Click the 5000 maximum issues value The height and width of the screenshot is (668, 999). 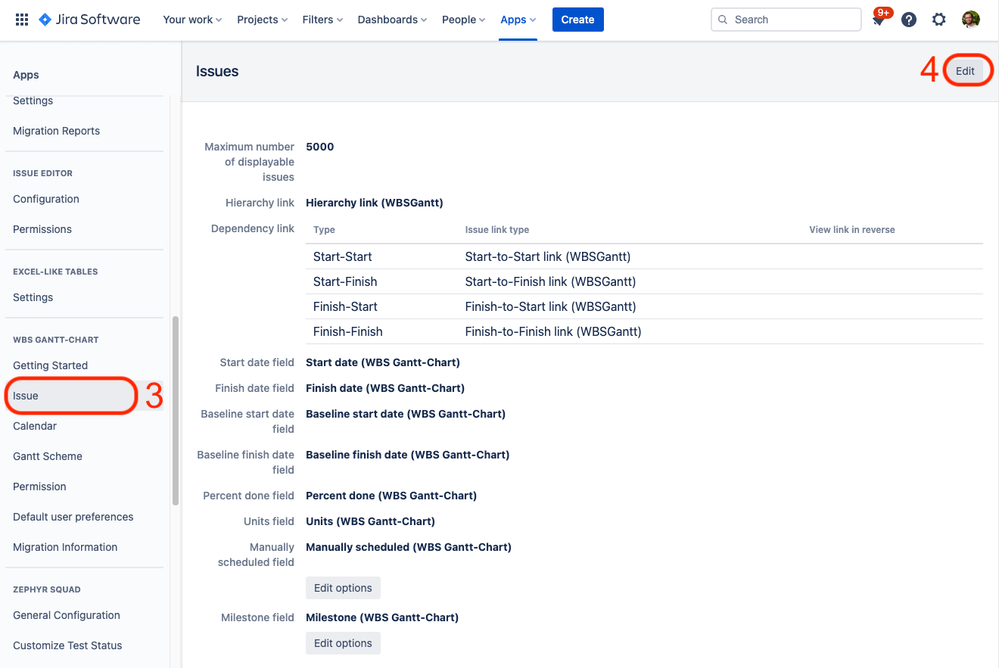pos(320,147)
